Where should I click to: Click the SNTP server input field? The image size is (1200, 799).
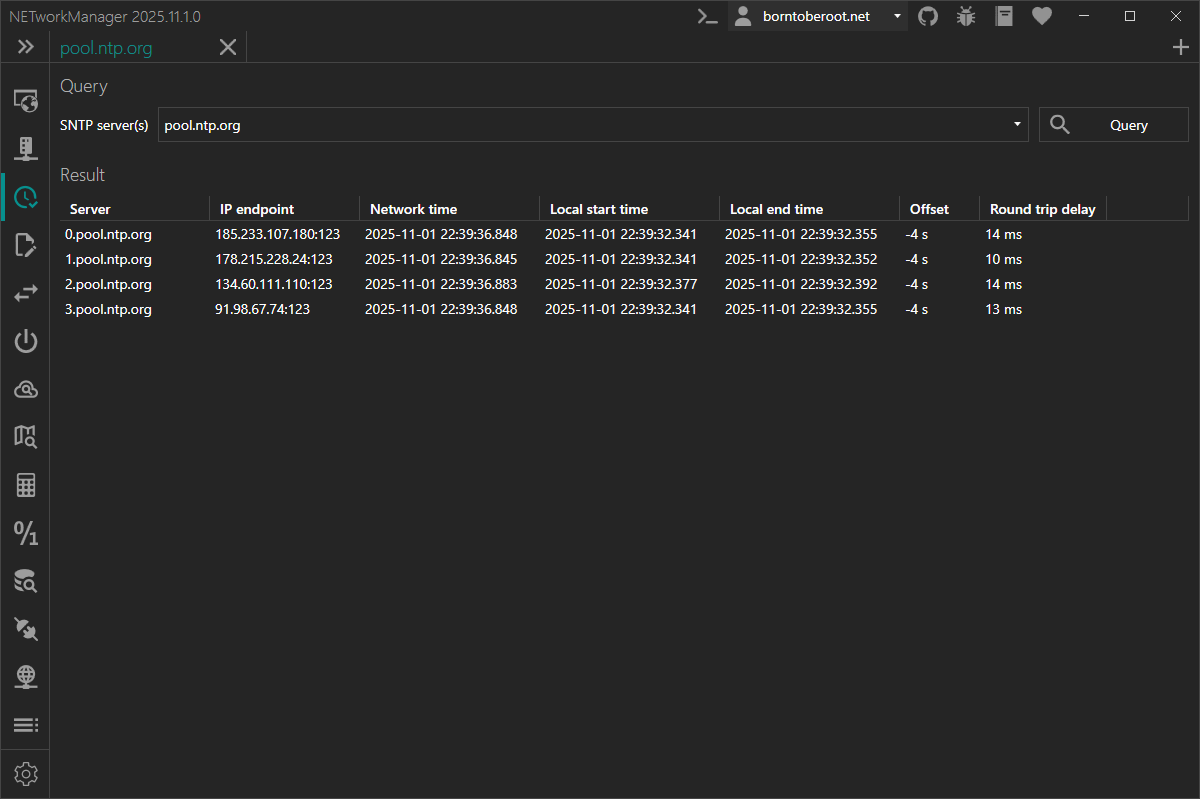(500, 124)
